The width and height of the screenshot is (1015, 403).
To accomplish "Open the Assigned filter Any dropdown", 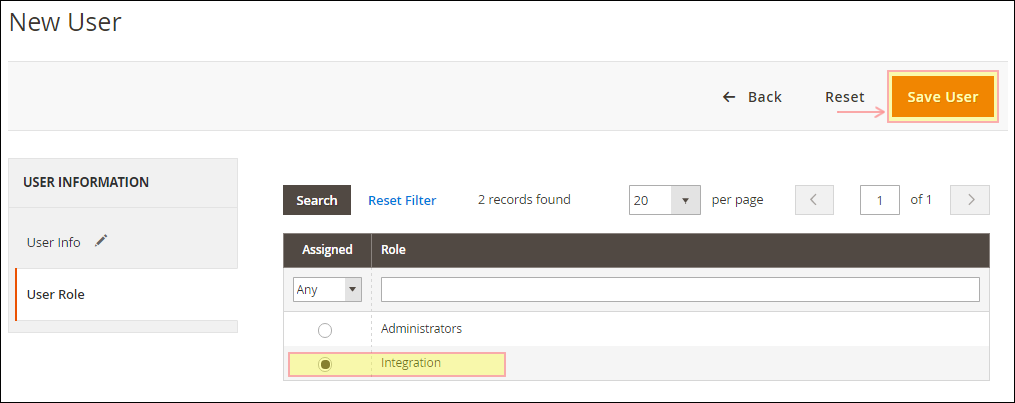I will 327,290.
